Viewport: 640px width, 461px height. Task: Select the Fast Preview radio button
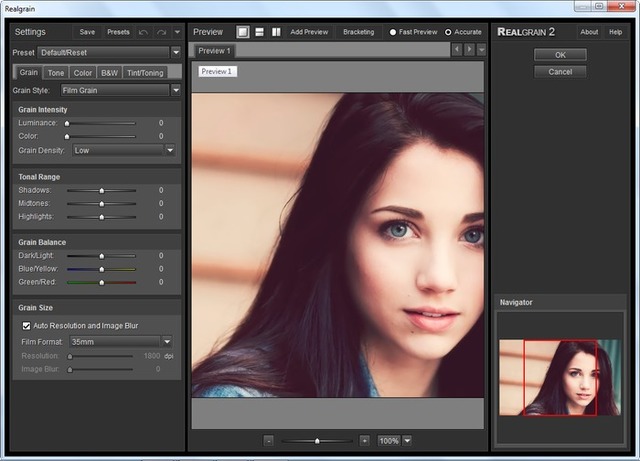pos(393,32)
